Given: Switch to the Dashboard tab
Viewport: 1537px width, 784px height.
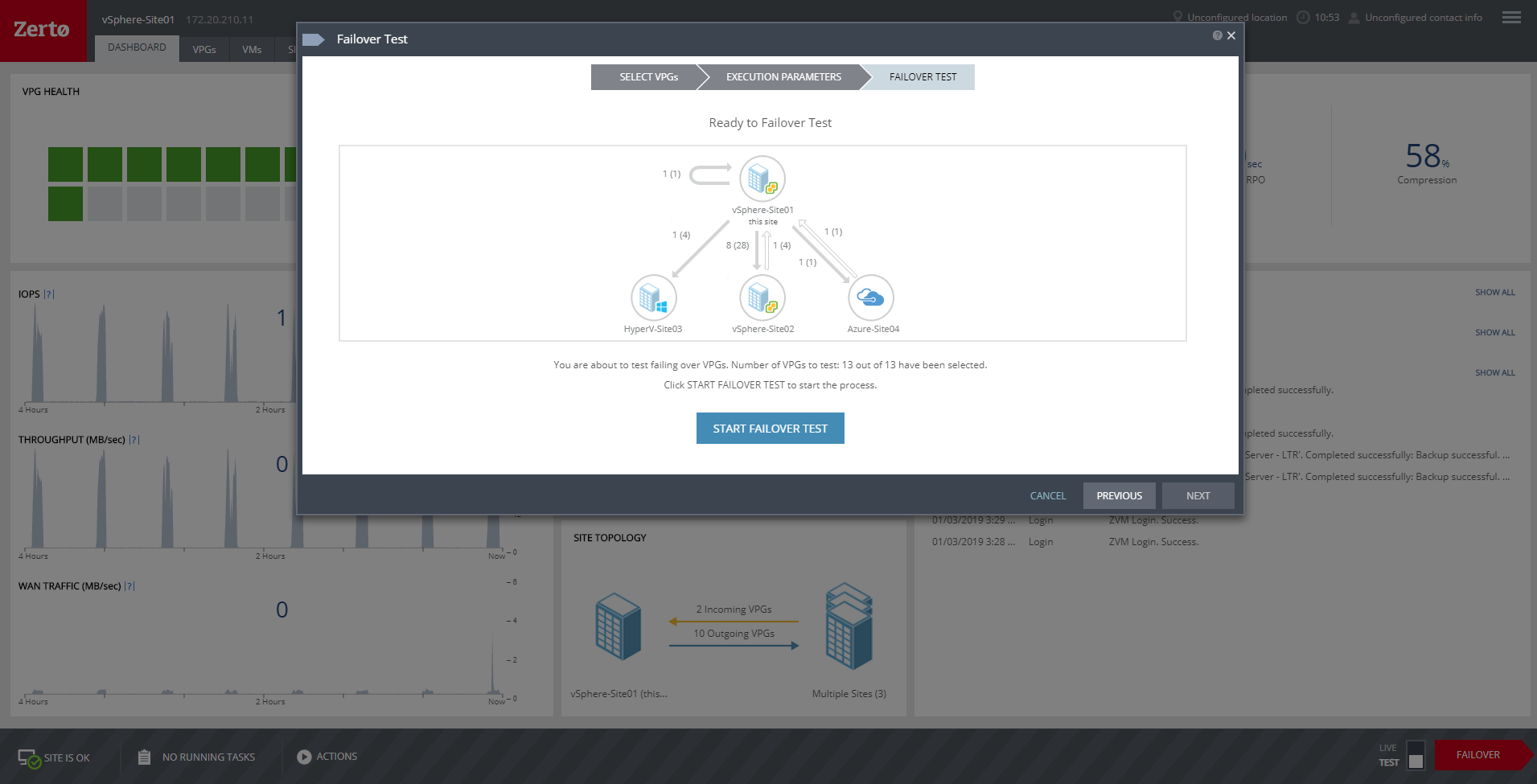Looking at the screenshot, I should point(137,47).
